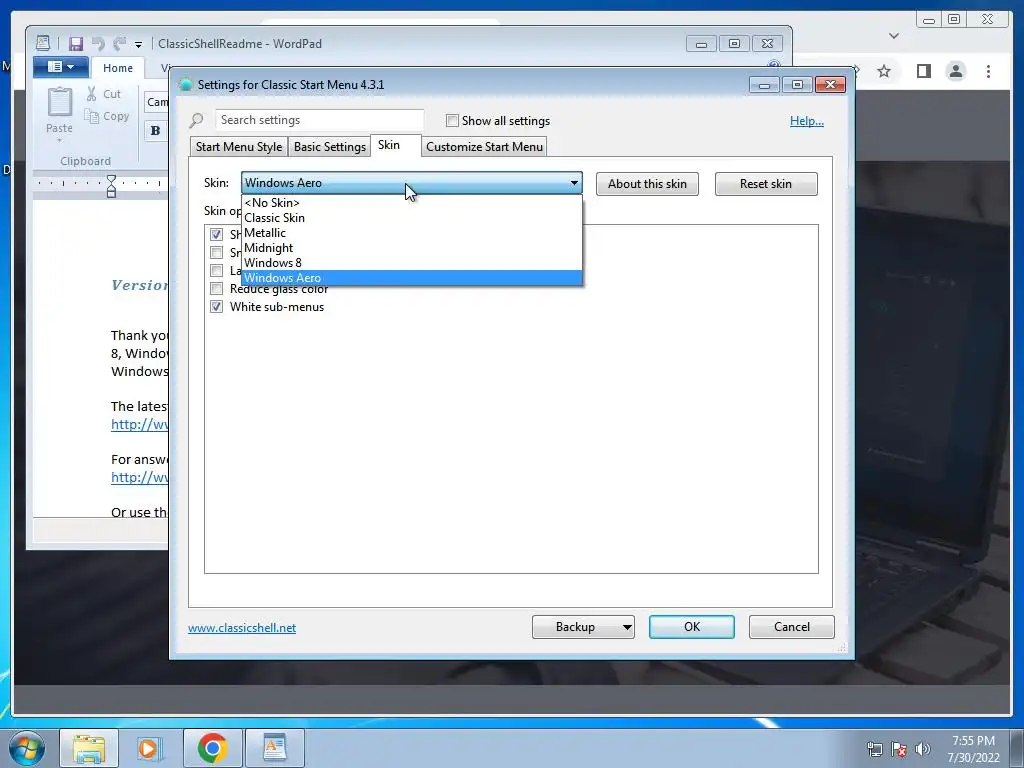Uncheck the White sub-menus checkbox
Viewport: 1024px width, 768px height.
(x=216, y=306)
